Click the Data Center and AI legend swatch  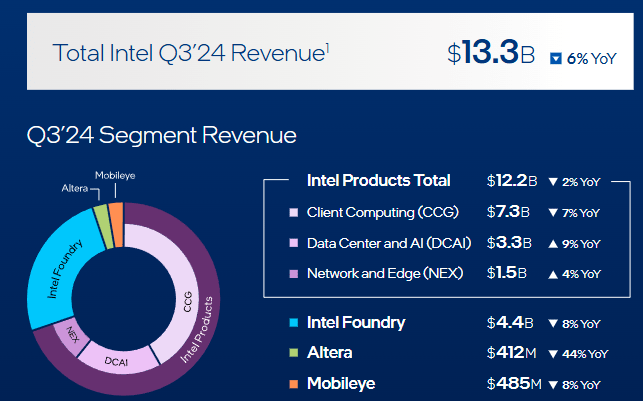293,243
